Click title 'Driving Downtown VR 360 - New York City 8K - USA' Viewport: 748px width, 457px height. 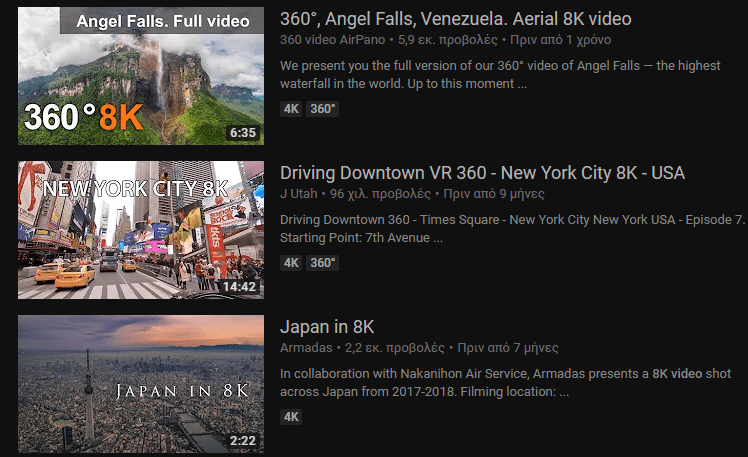point(482,173)
